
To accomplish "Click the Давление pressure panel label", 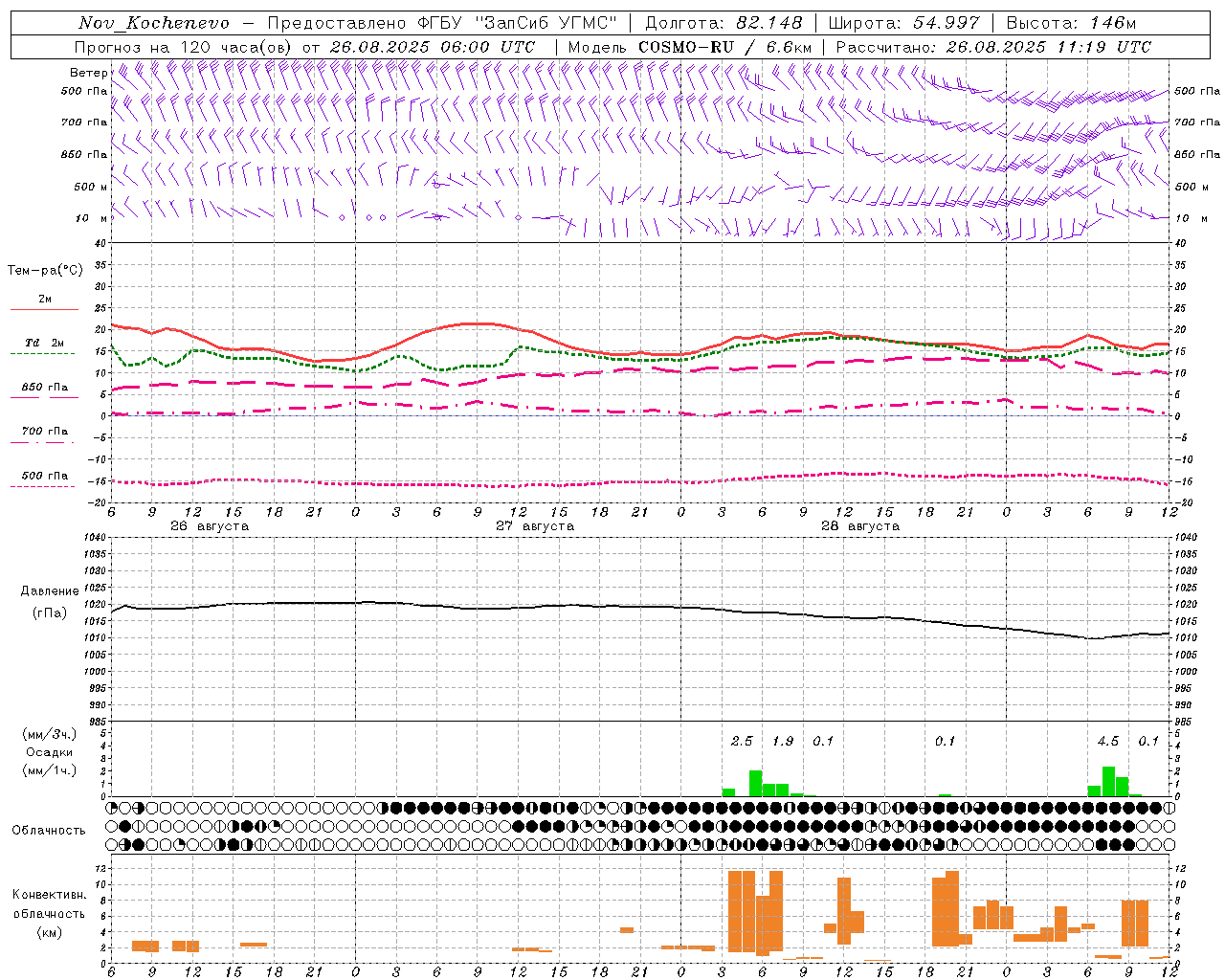I will 50,591.
